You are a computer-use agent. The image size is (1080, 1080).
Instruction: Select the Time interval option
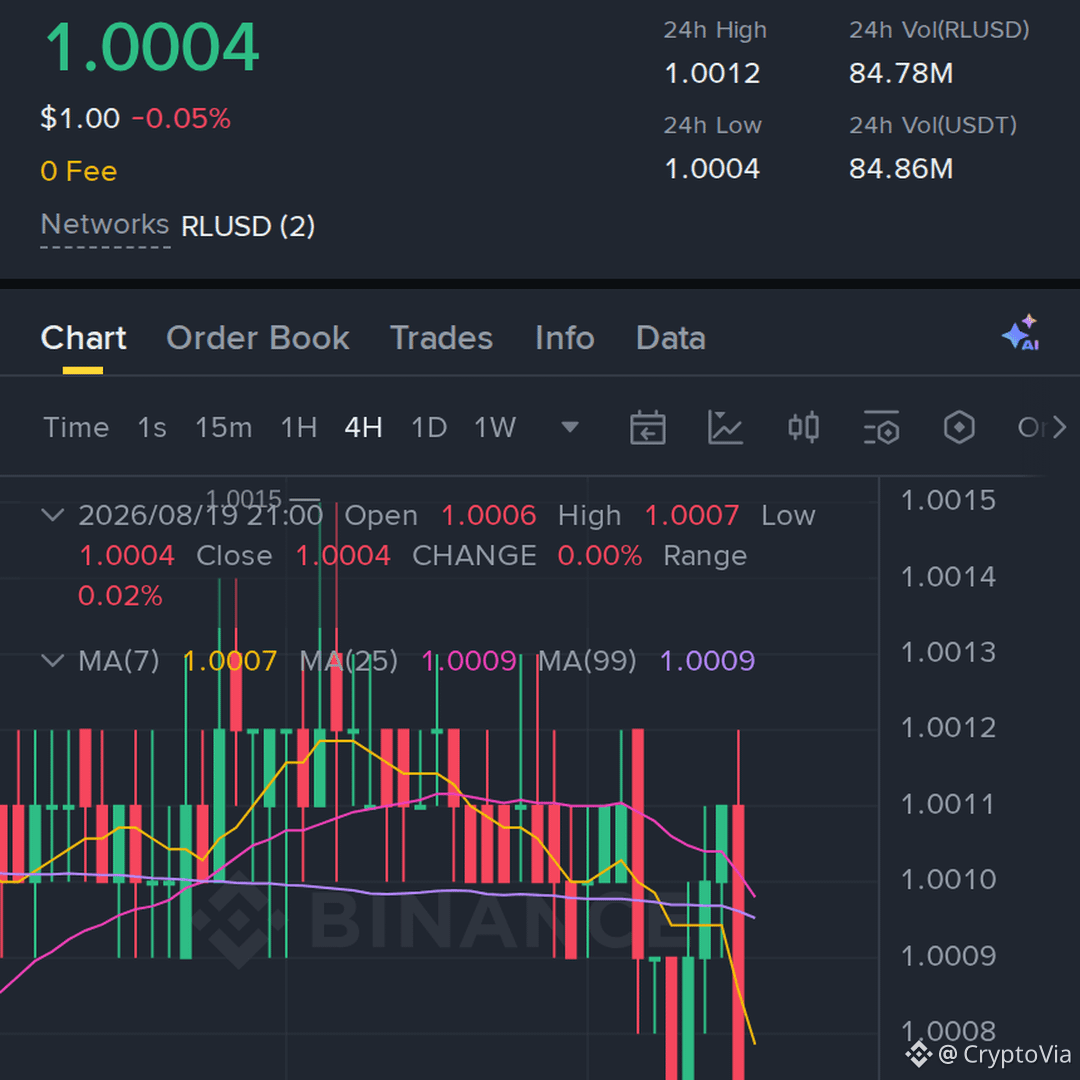coord(76,427)
